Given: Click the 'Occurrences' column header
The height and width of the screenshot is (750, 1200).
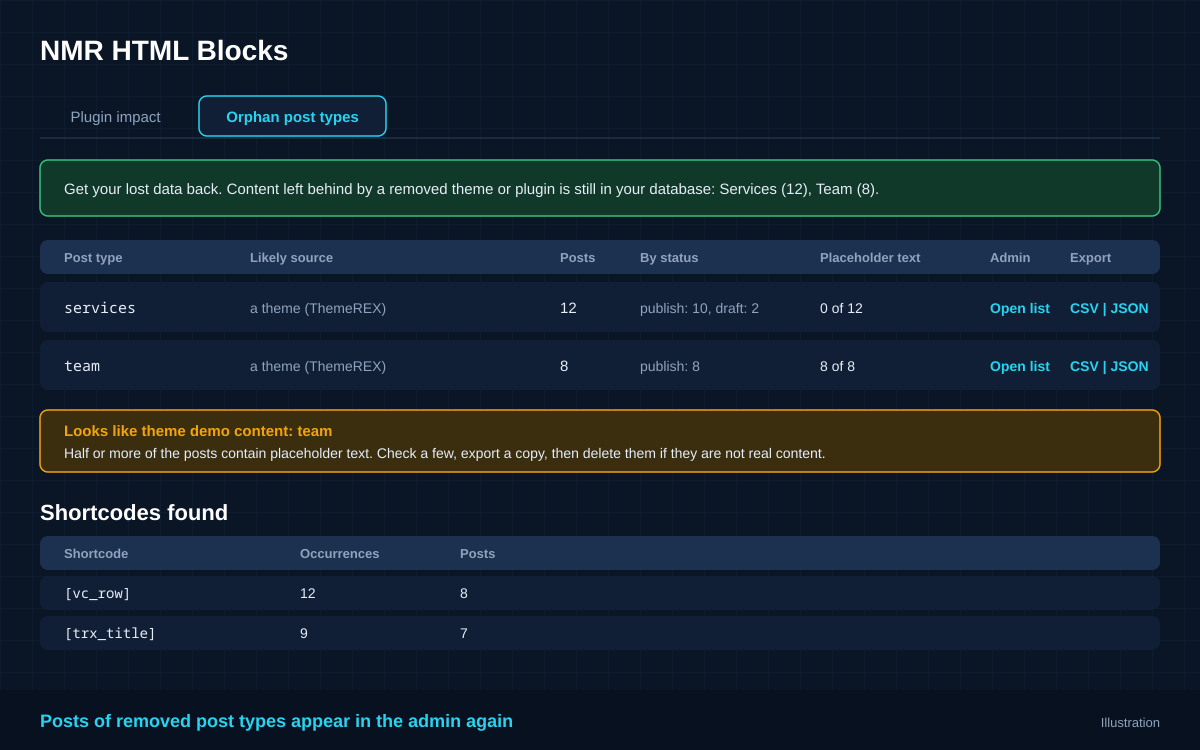Looking at the screenshot, I should pyautogui.click(x=339, y=553).
